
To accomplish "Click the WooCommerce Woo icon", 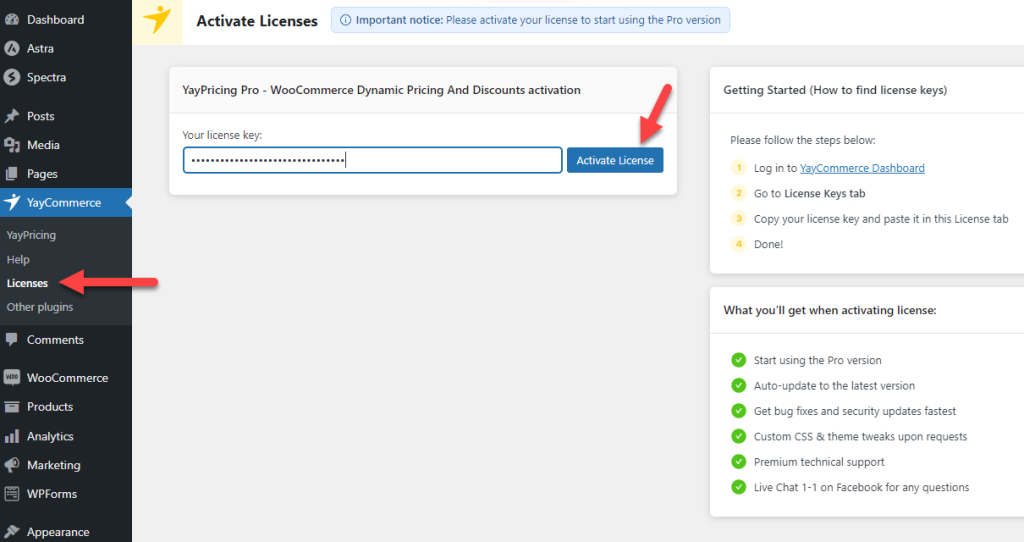I will point(12,377).
